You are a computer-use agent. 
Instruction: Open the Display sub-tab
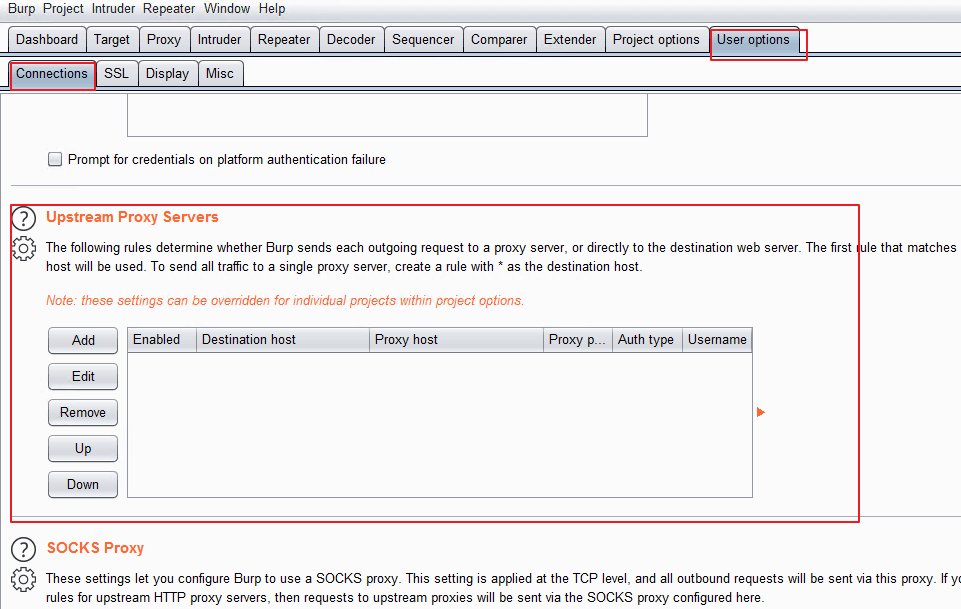[x=167, y=74]
